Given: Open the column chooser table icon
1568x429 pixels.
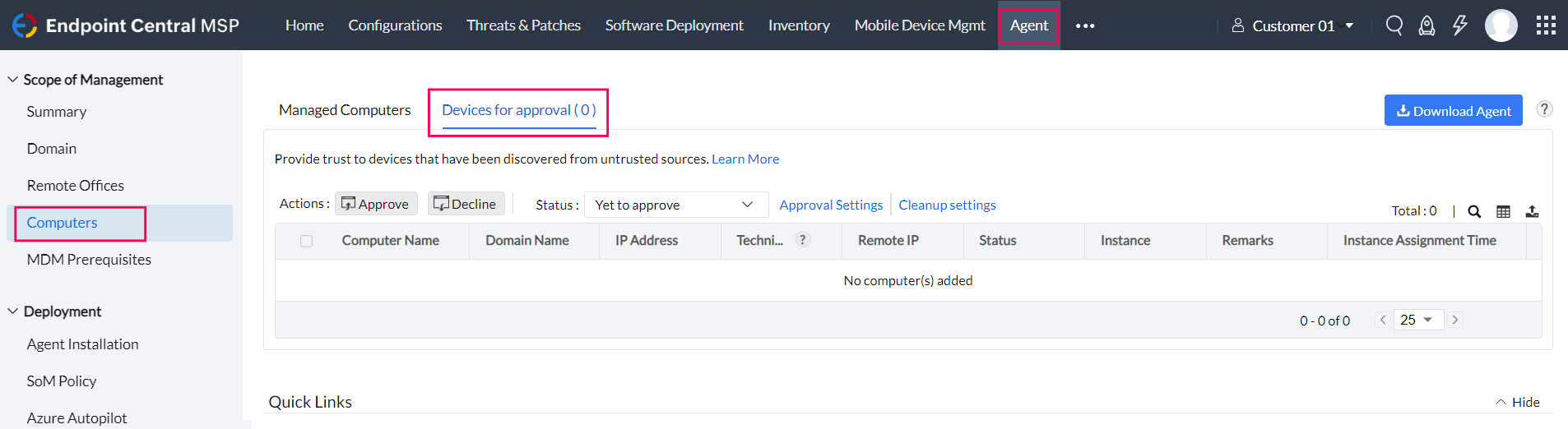Looking at the screenshot, I should (1503, 211).
